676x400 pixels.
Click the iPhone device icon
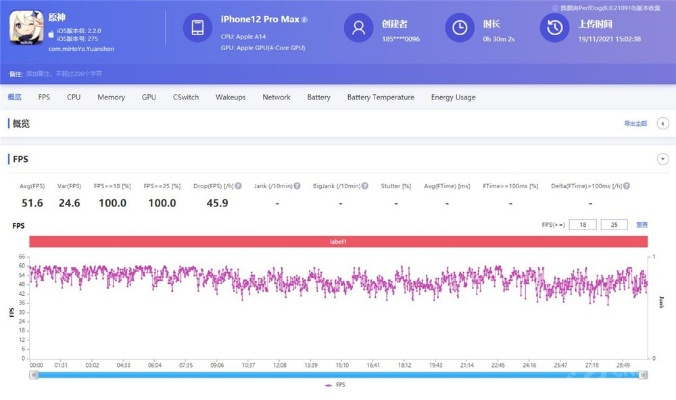[x=197, y=28]
